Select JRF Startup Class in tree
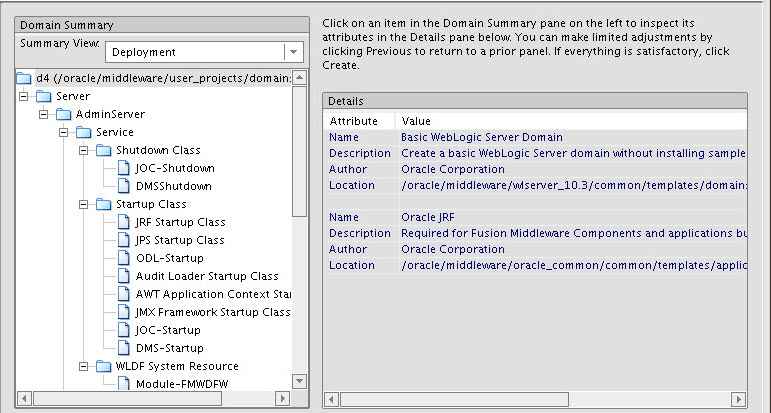Screen dimensions: 771x413 coord(180,222)
